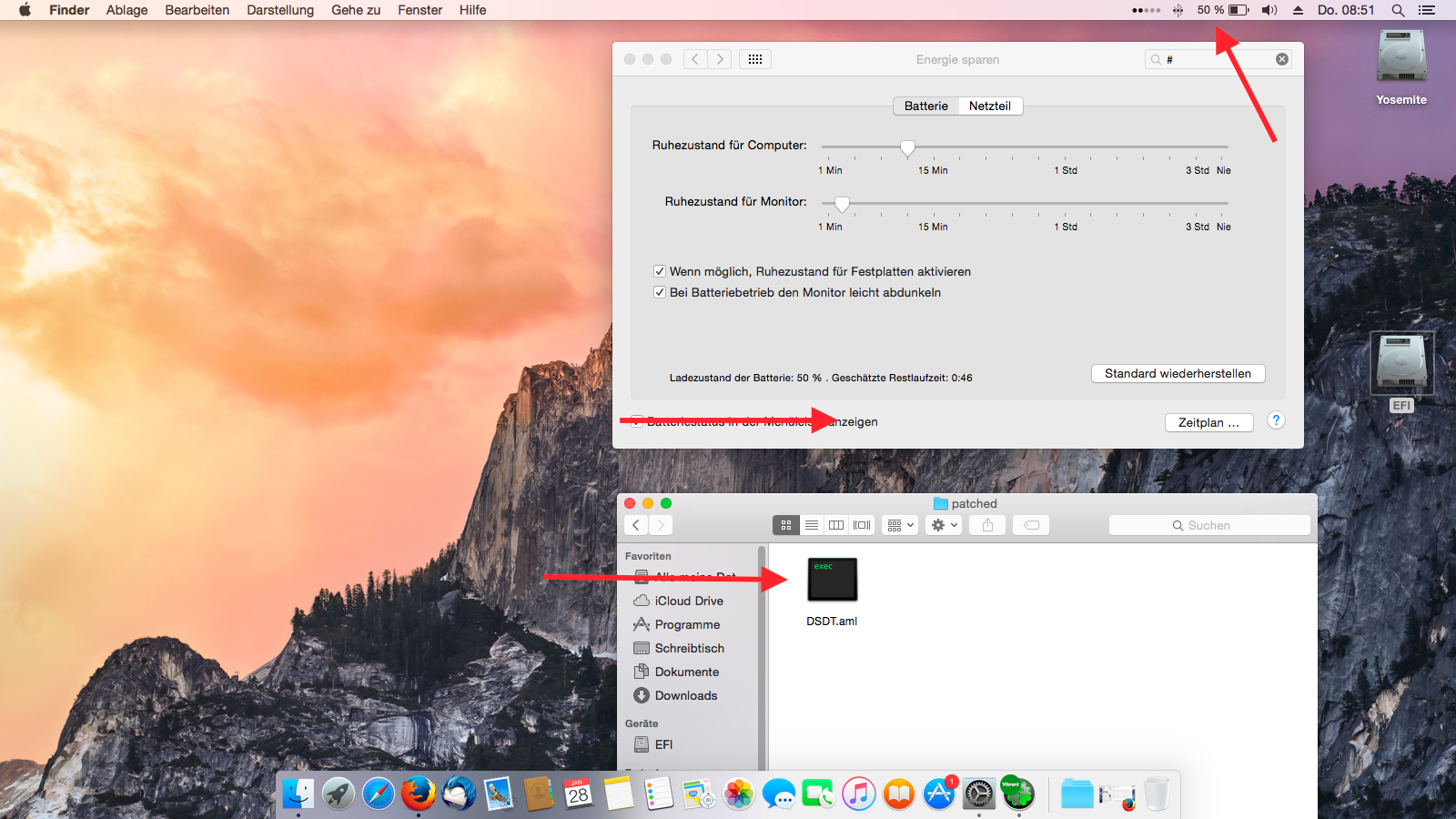1456x819 pixels.
Task: Open the Ablage menu
Action: (126, 10)
